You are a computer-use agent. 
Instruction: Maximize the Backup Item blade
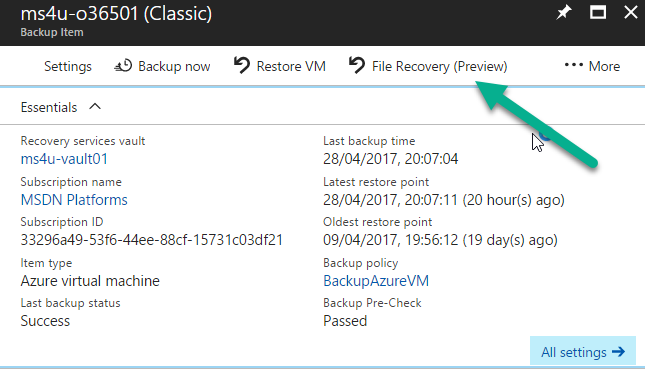click(598, 13)
